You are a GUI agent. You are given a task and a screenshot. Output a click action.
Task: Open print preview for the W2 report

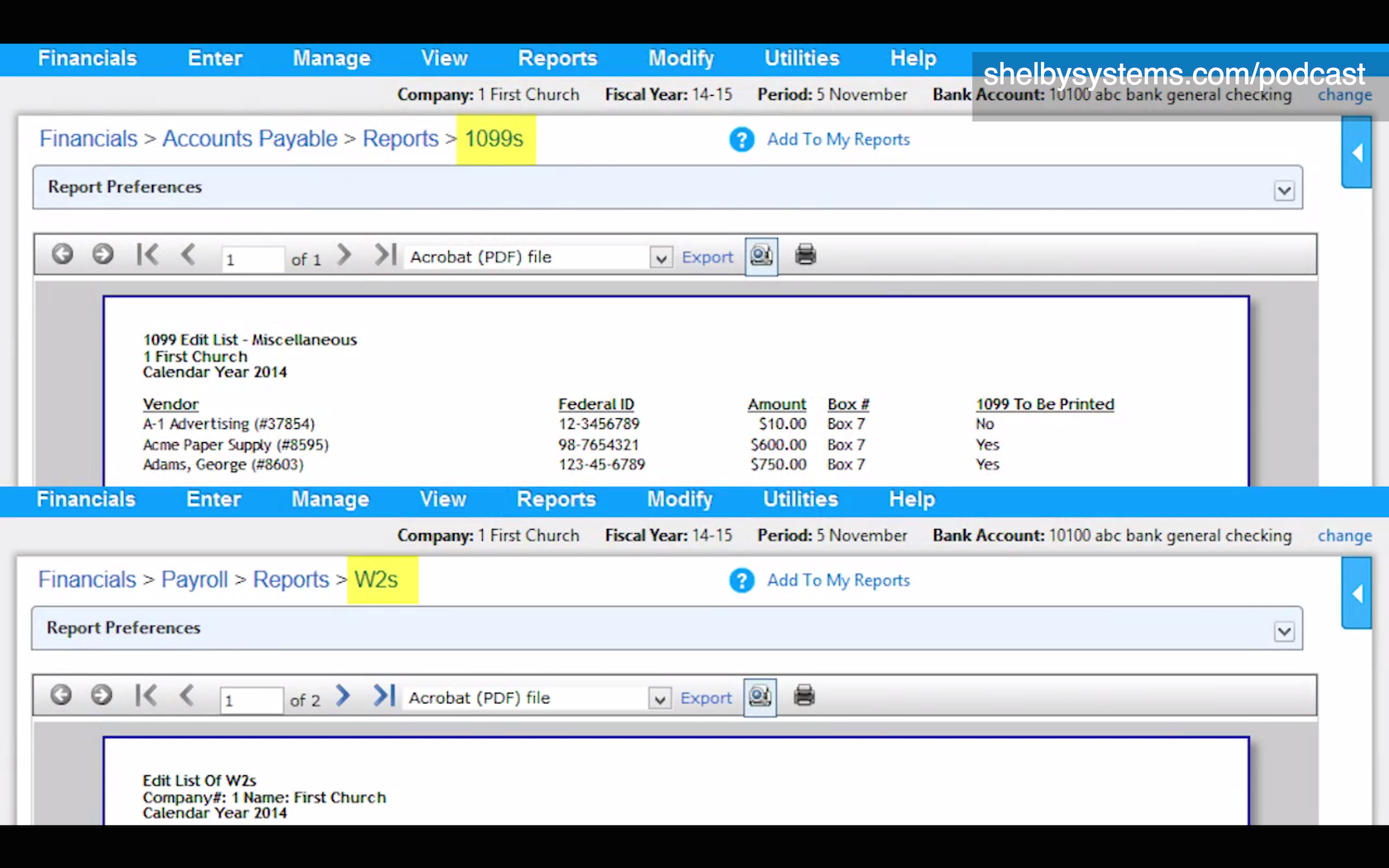(x=759, y=696)
